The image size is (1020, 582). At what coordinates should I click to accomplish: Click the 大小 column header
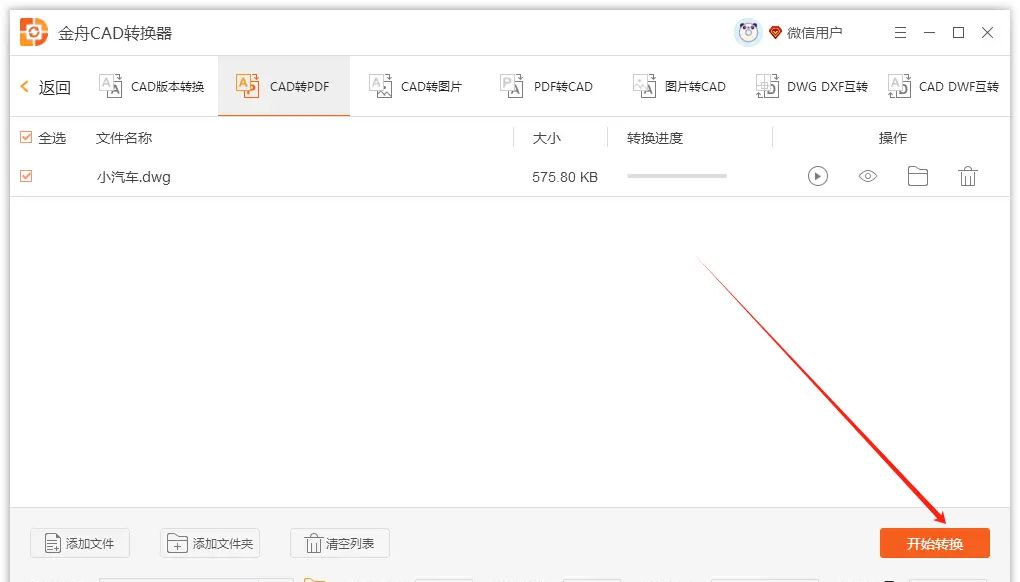(546, 138)
